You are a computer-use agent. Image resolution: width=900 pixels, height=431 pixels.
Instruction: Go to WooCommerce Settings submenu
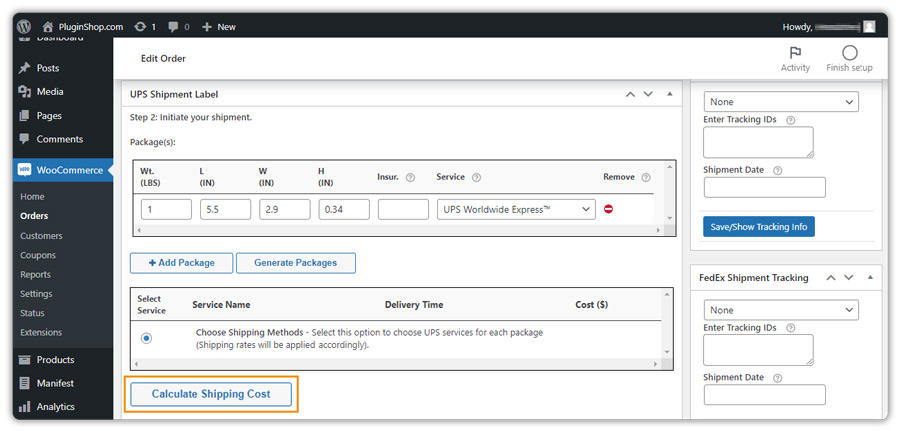coord(36,293)
